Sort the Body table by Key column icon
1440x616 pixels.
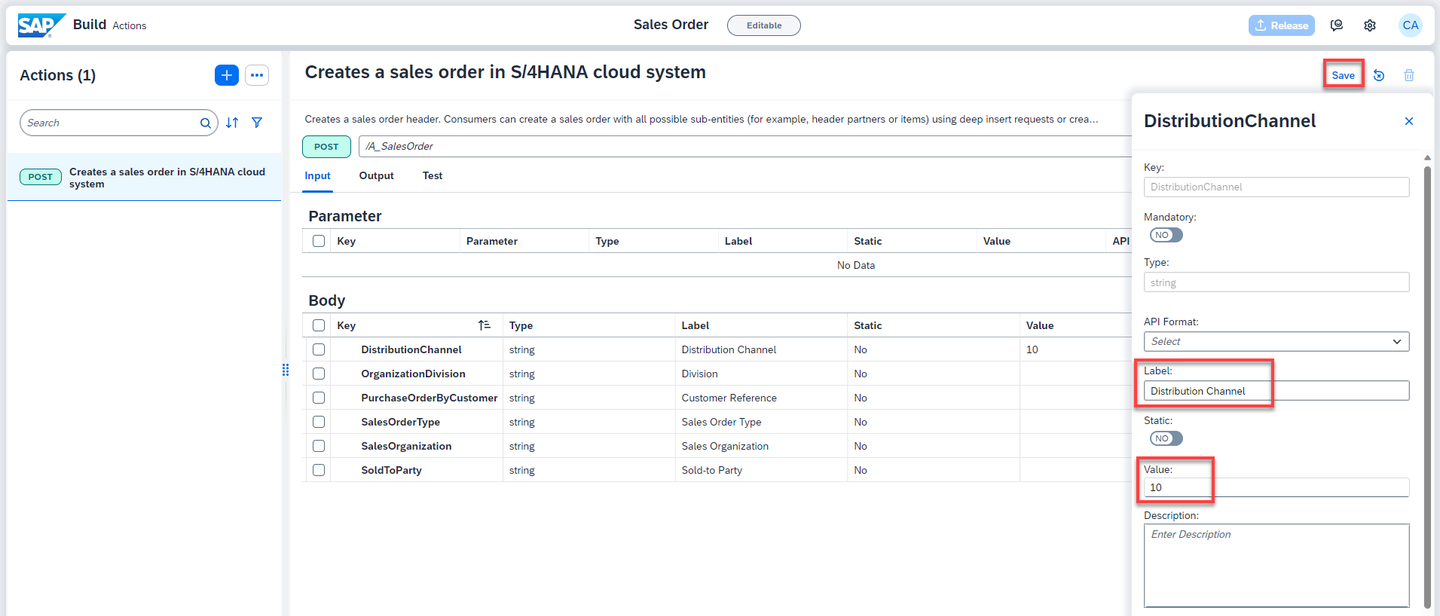coord(484,325)
